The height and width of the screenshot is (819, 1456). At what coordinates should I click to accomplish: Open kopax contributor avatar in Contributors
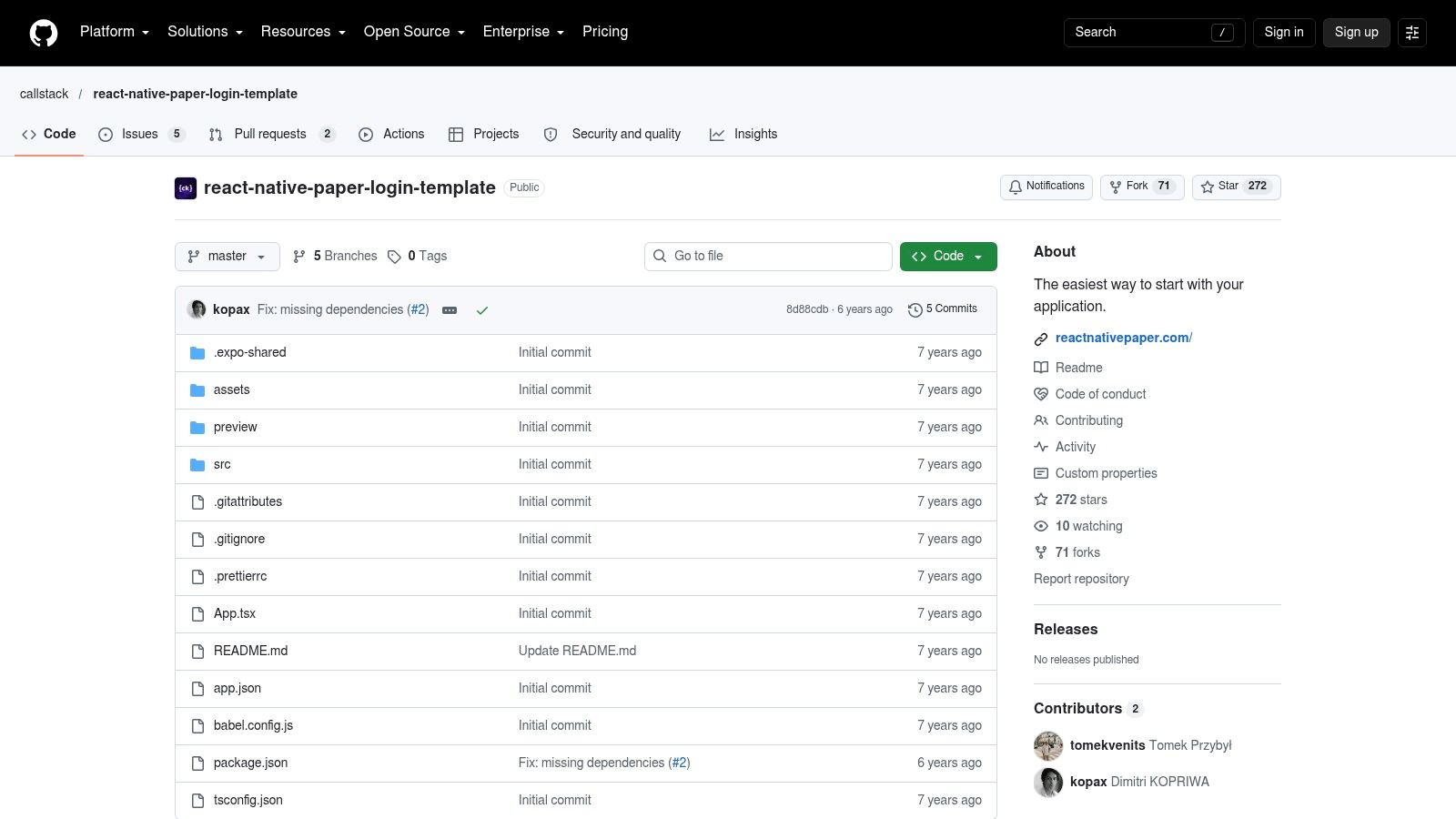tap(1048, 782)
